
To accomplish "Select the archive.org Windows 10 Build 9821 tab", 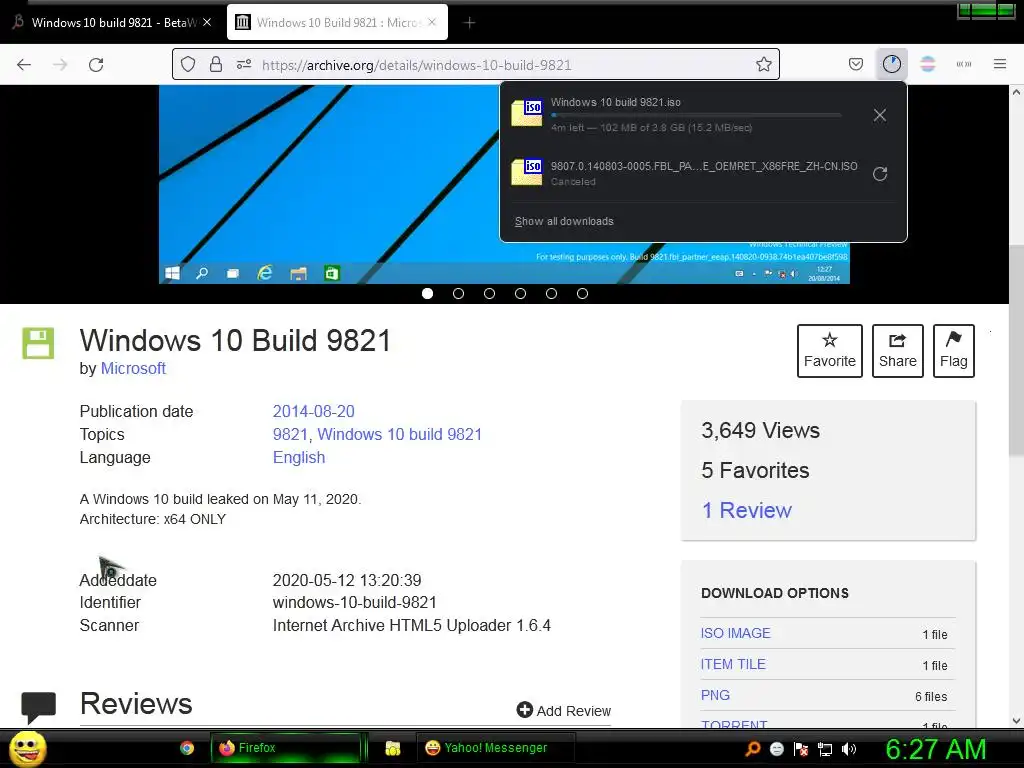I will tap(337, 23).
